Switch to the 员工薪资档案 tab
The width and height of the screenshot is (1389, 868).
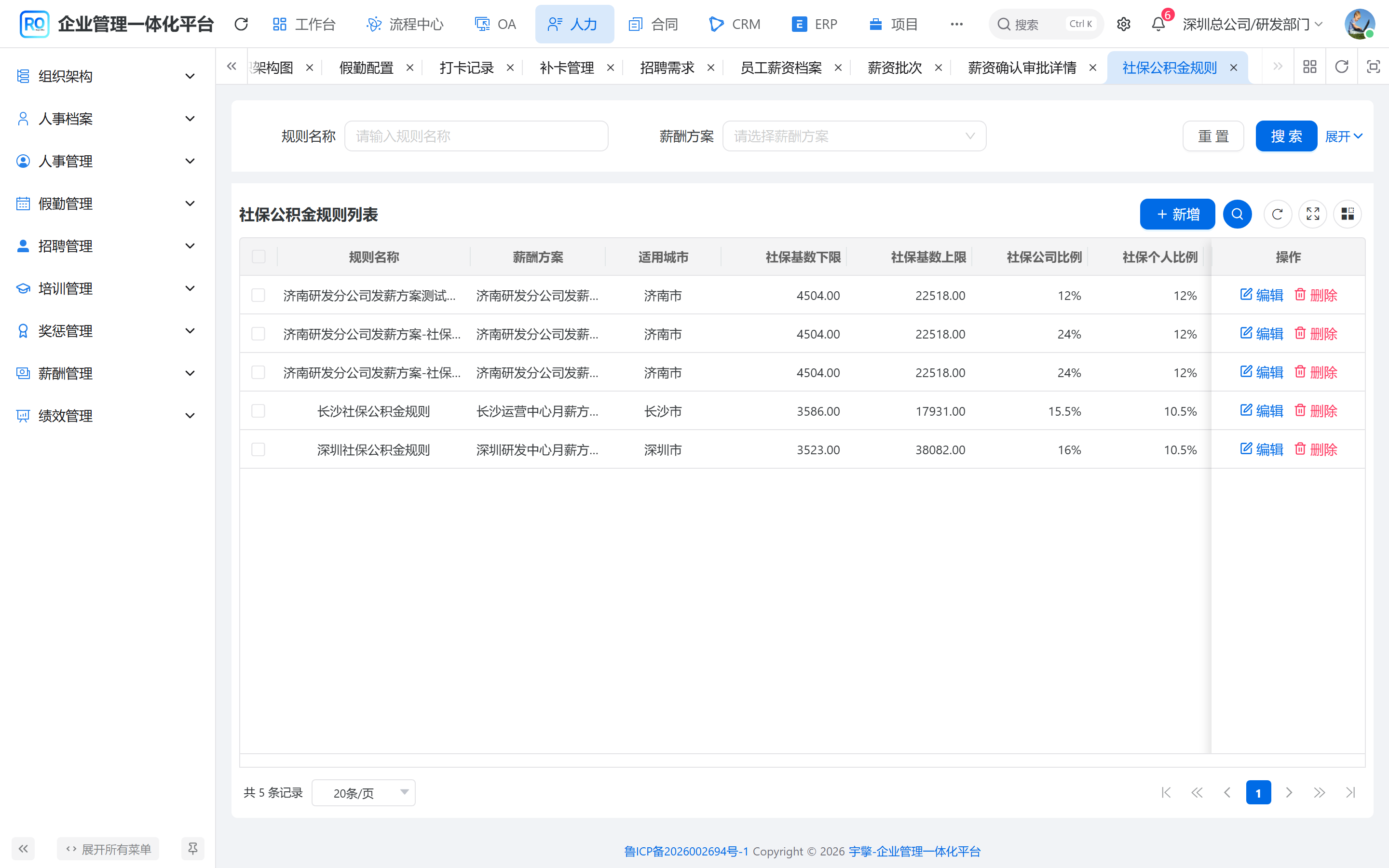pos(781,68)
